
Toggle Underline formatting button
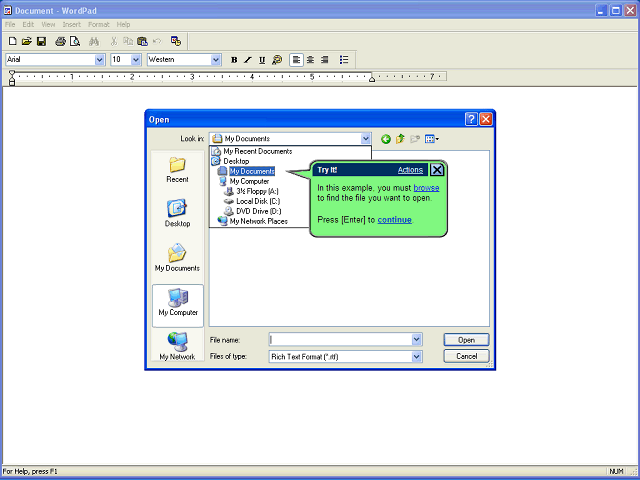pyautogui.click(x=262, y=60)
